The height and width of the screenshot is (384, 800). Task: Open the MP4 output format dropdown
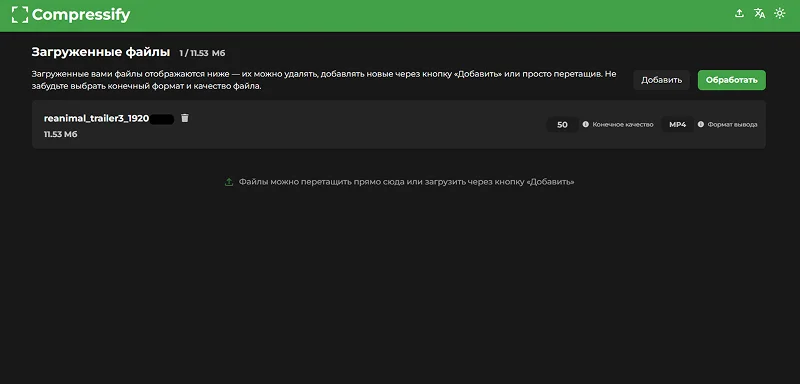point(678,124)
